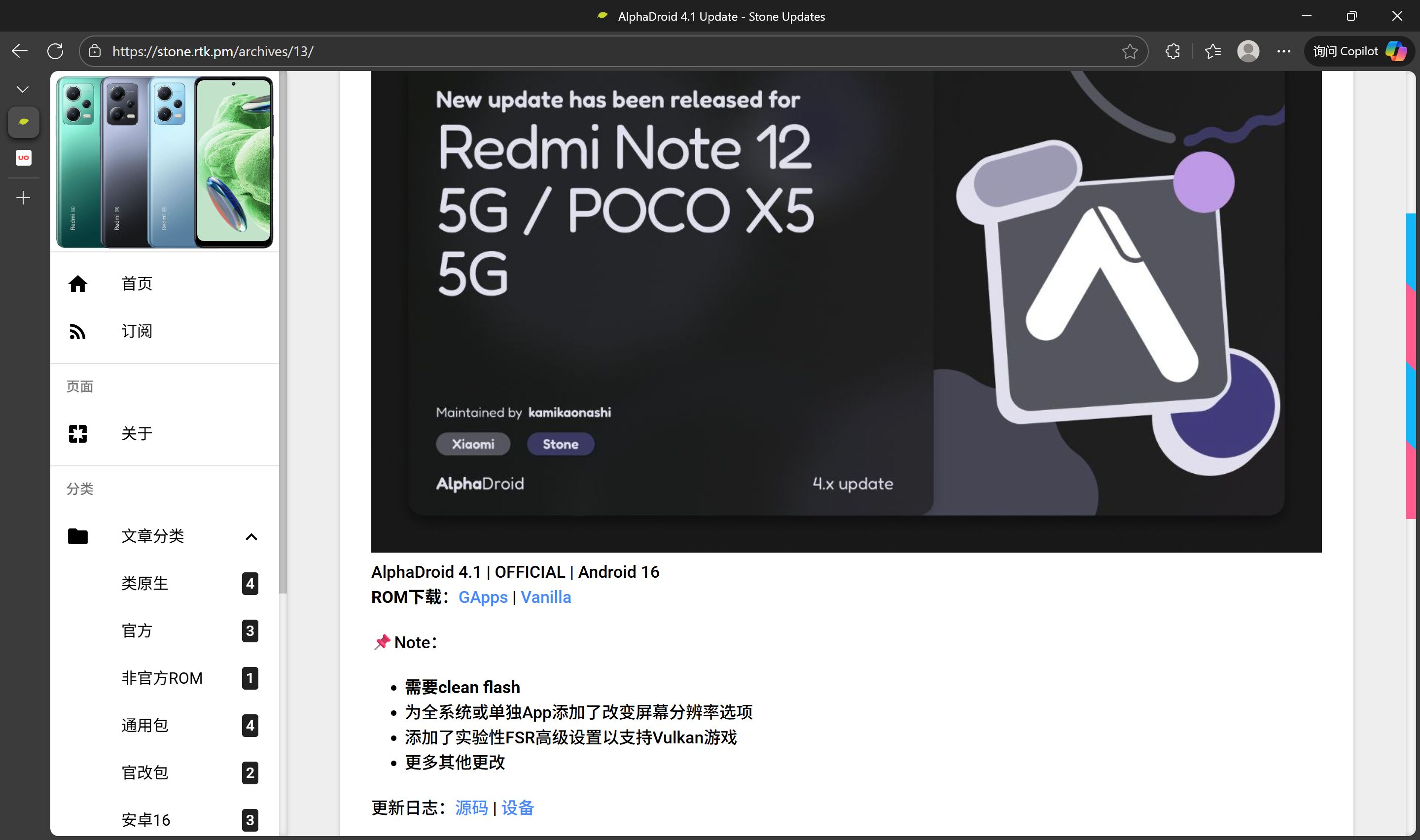The image size is (1420, 840).
Task: Click the 询问 Copilot button
Action: 1358,51
